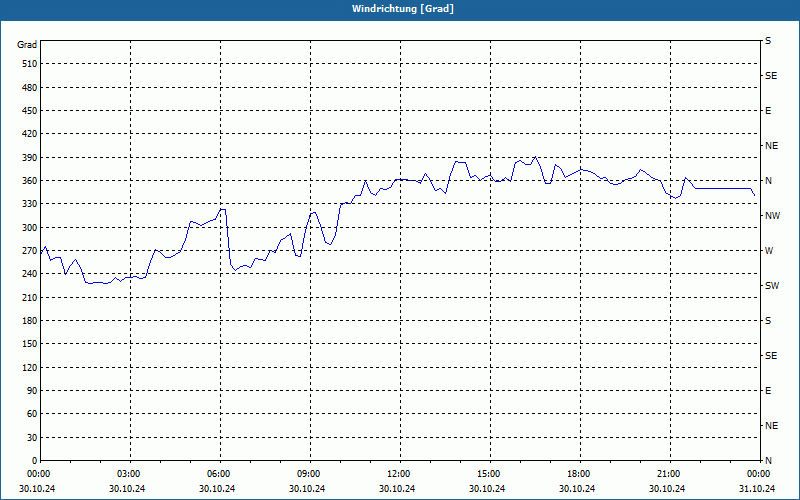Click the 03:00 time axis label

[129, 474]
